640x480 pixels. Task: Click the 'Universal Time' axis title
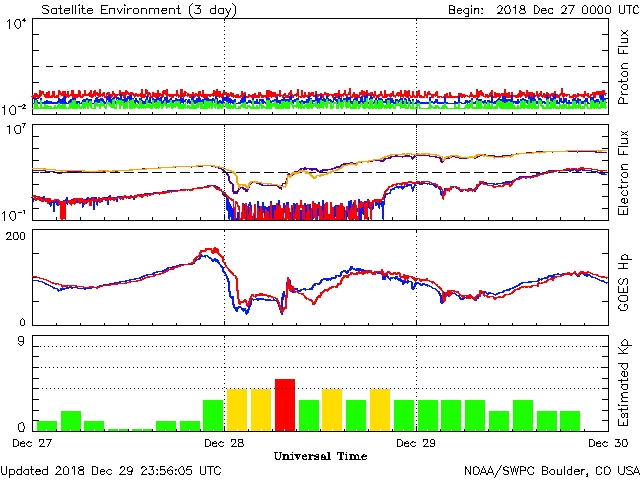click(320, 456)
